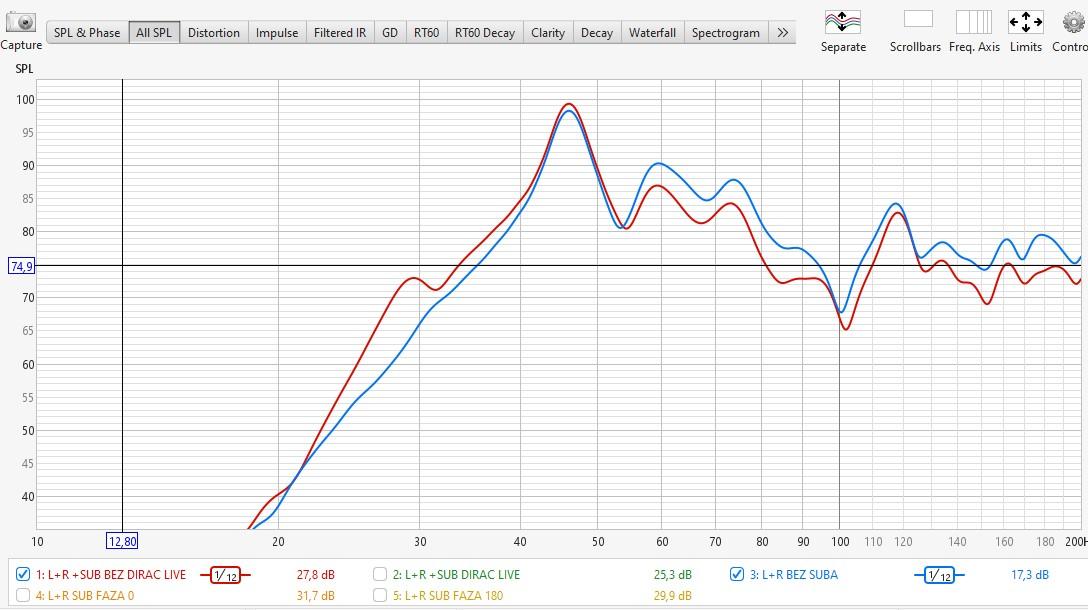
Task: Enable trace 2 L+R +SUB DIRAC LIVE
Action: point(380,575)
